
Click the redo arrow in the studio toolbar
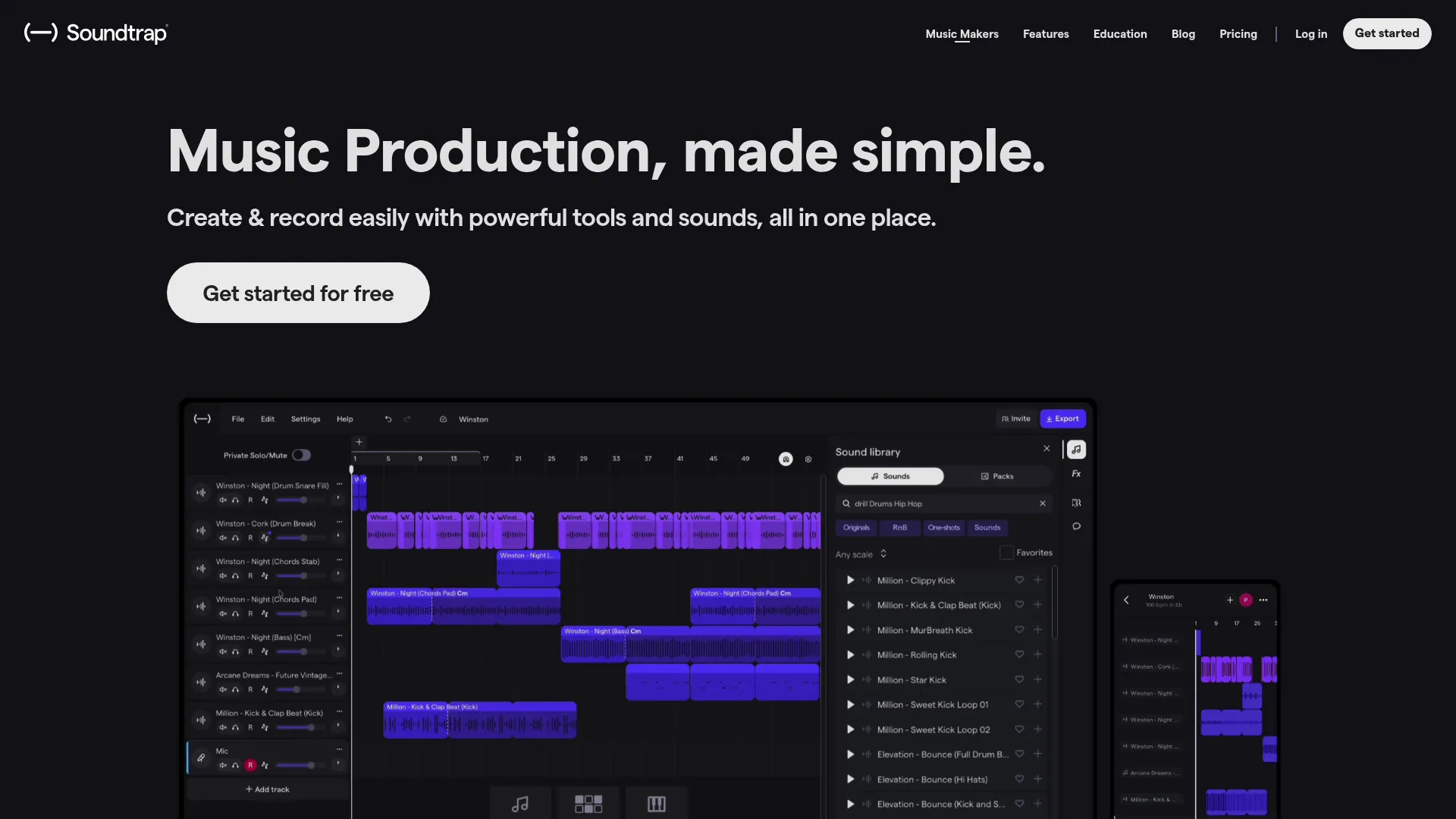(407, 419)
